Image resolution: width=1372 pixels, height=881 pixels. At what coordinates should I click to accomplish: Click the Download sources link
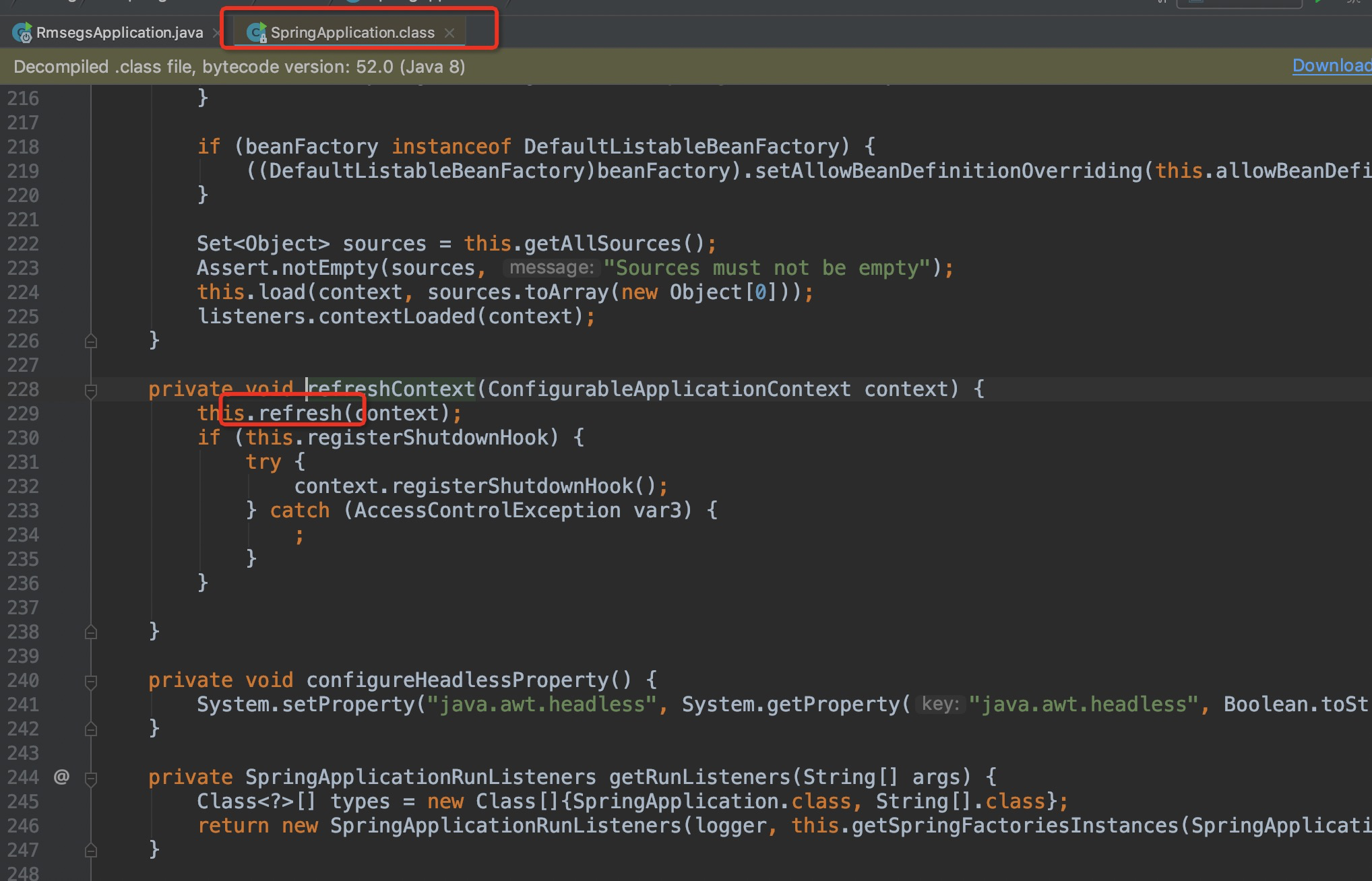pos(1331,66)
